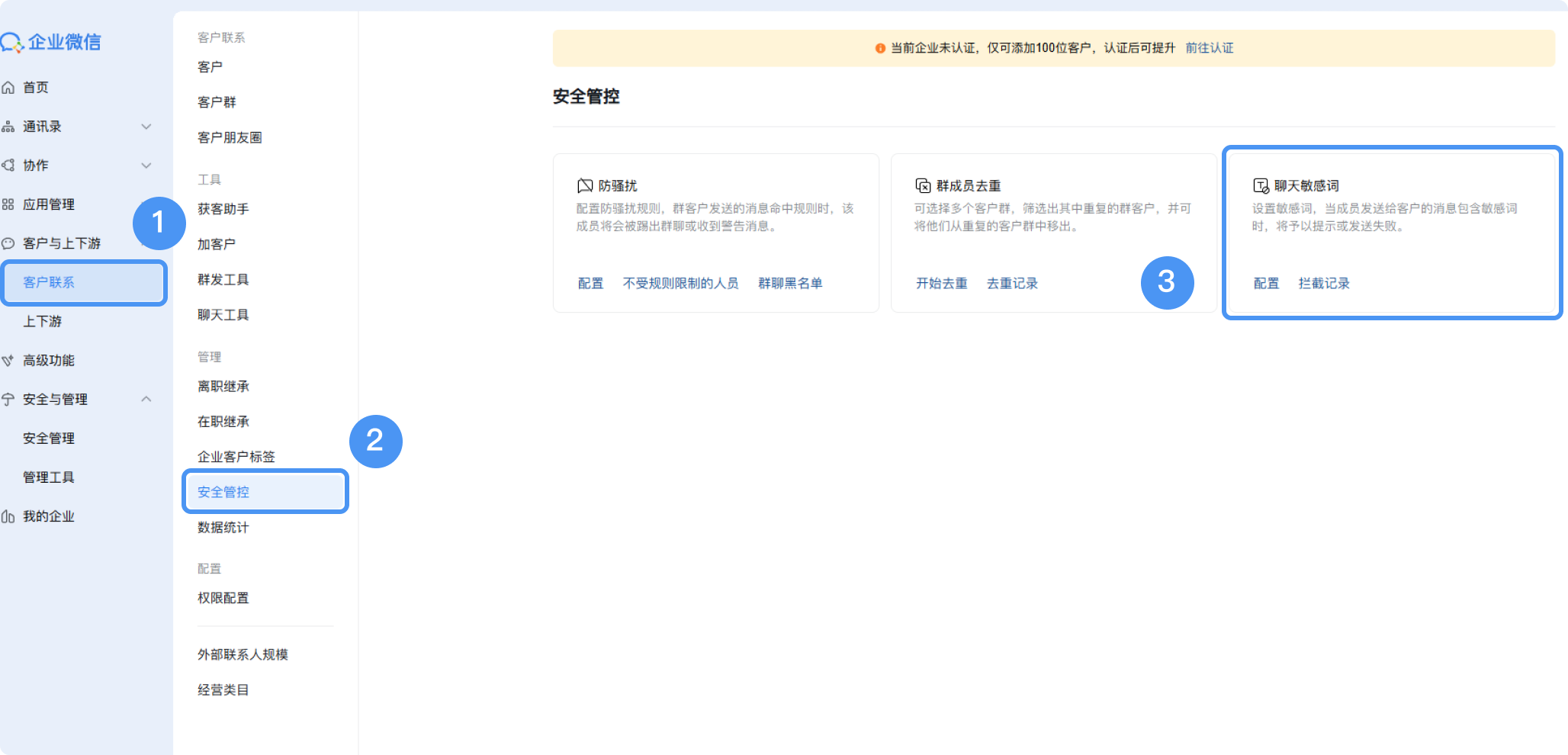This screenshot has height=755, width=1568.
Task: Open 权限配置 menu item
Action: click(x=223, y=598)
